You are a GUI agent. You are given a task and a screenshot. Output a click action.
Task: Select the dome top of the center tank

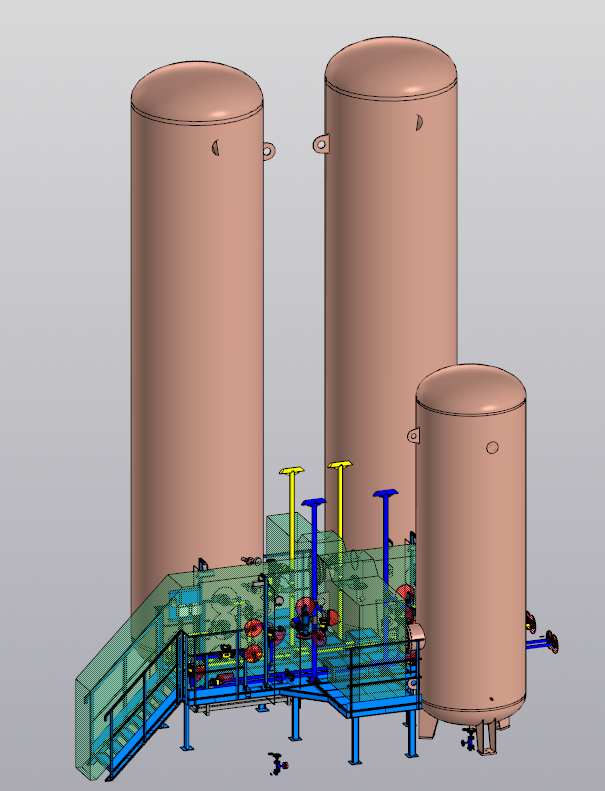point(391,65)
